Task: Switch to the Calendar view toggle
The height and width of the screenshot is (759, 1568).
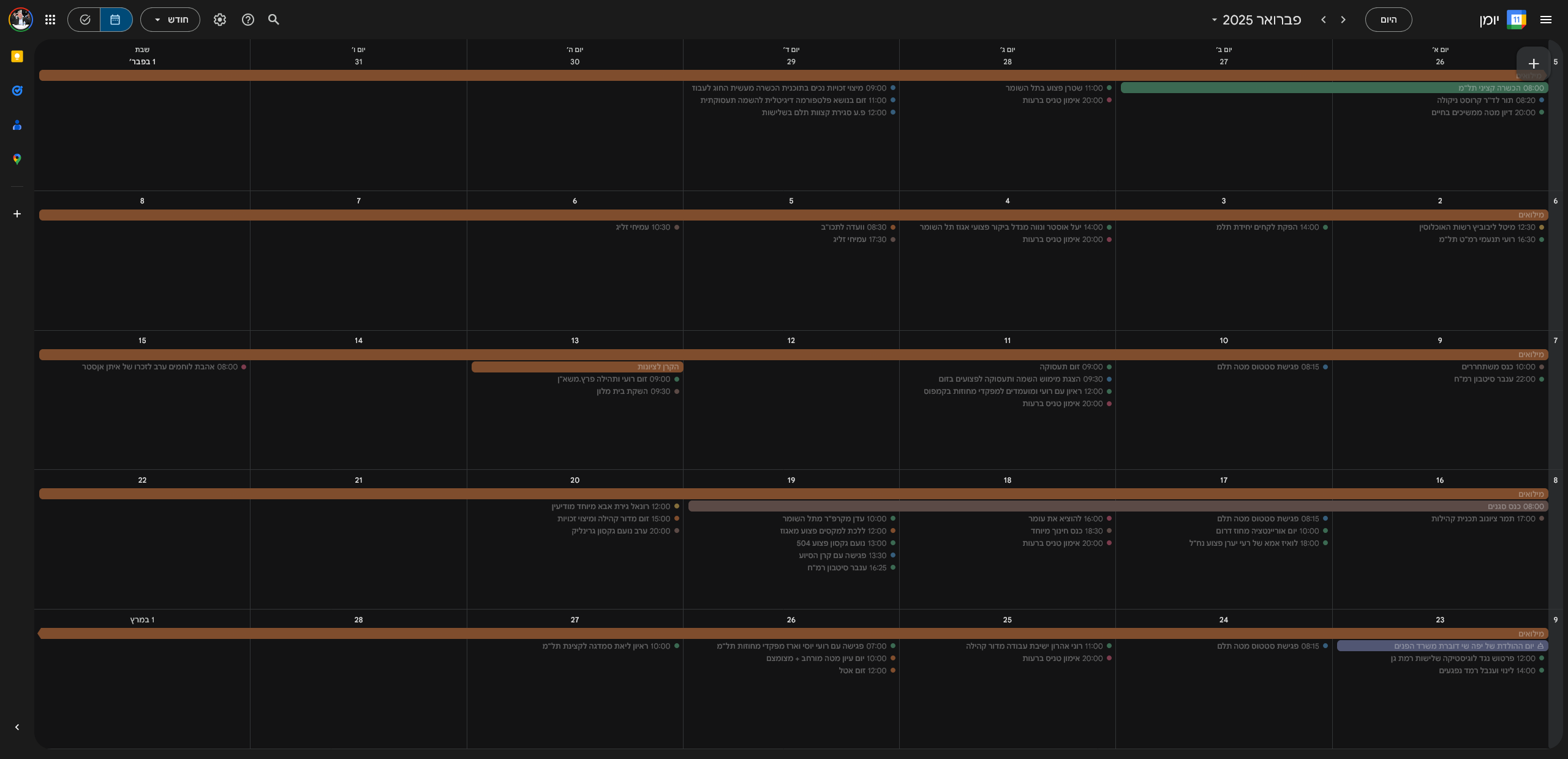Action: click(116, 20)
